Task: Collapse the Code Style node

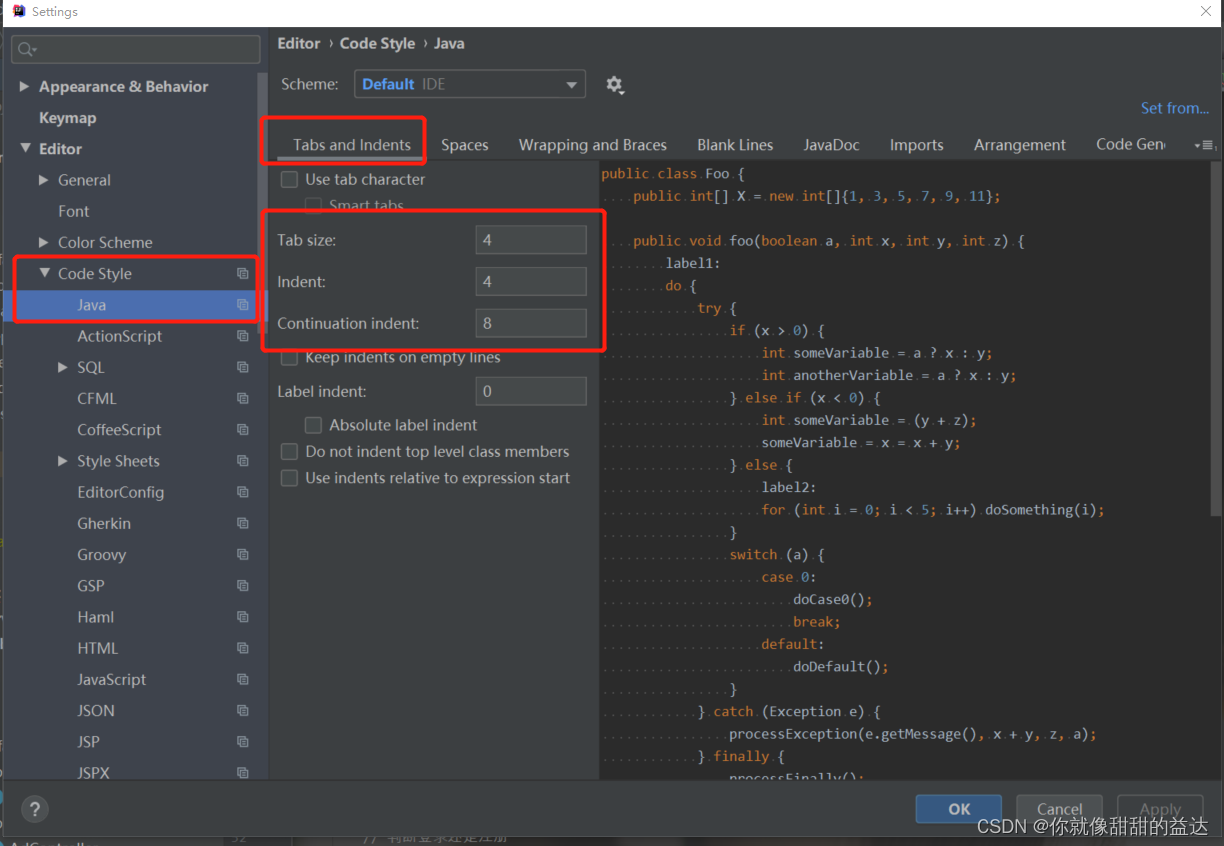Action: tap(44, 273)
